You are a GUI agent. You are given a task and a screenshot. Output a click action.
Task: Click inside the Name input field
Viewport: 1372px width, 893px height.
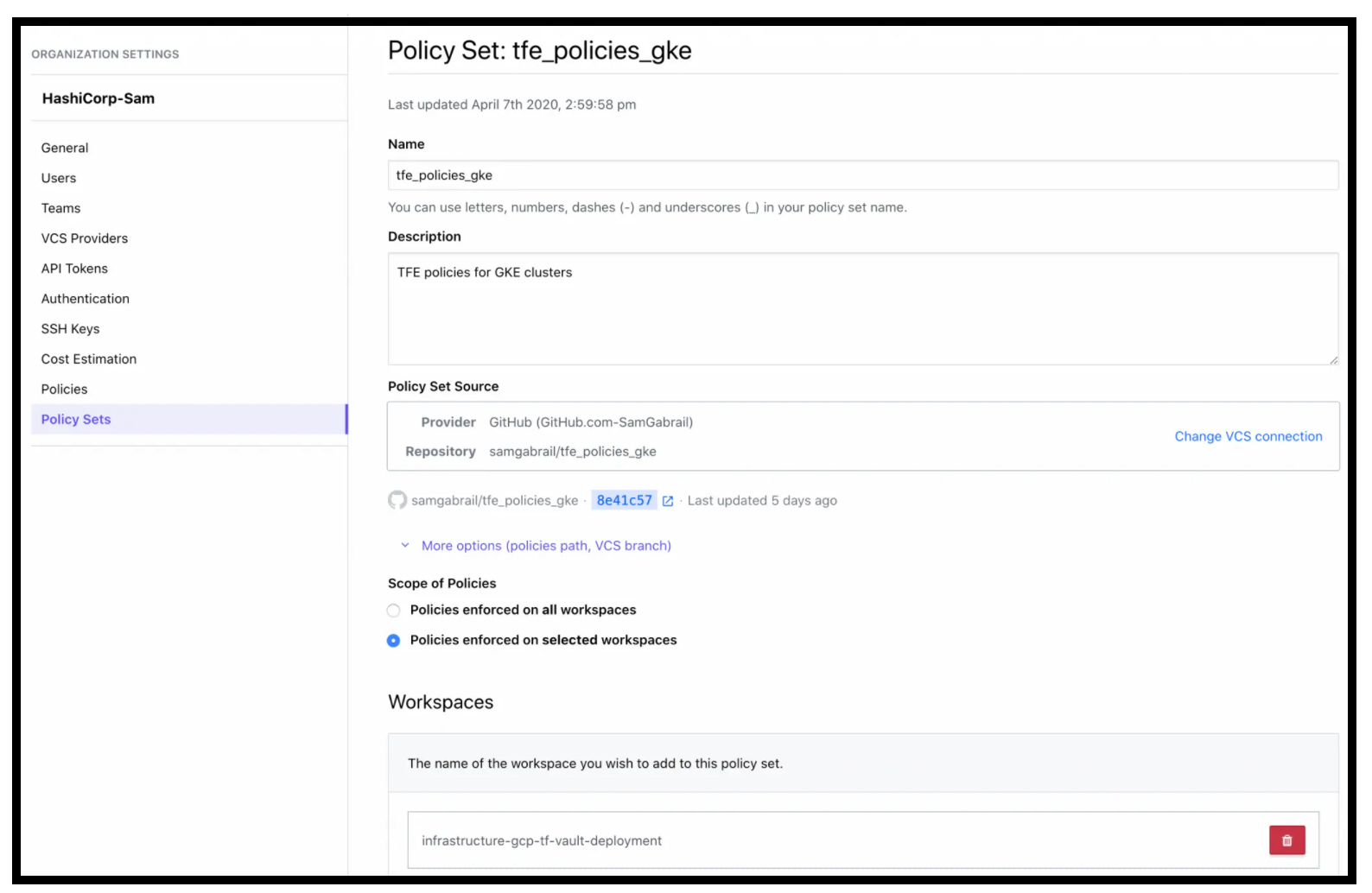coord(861,175)
